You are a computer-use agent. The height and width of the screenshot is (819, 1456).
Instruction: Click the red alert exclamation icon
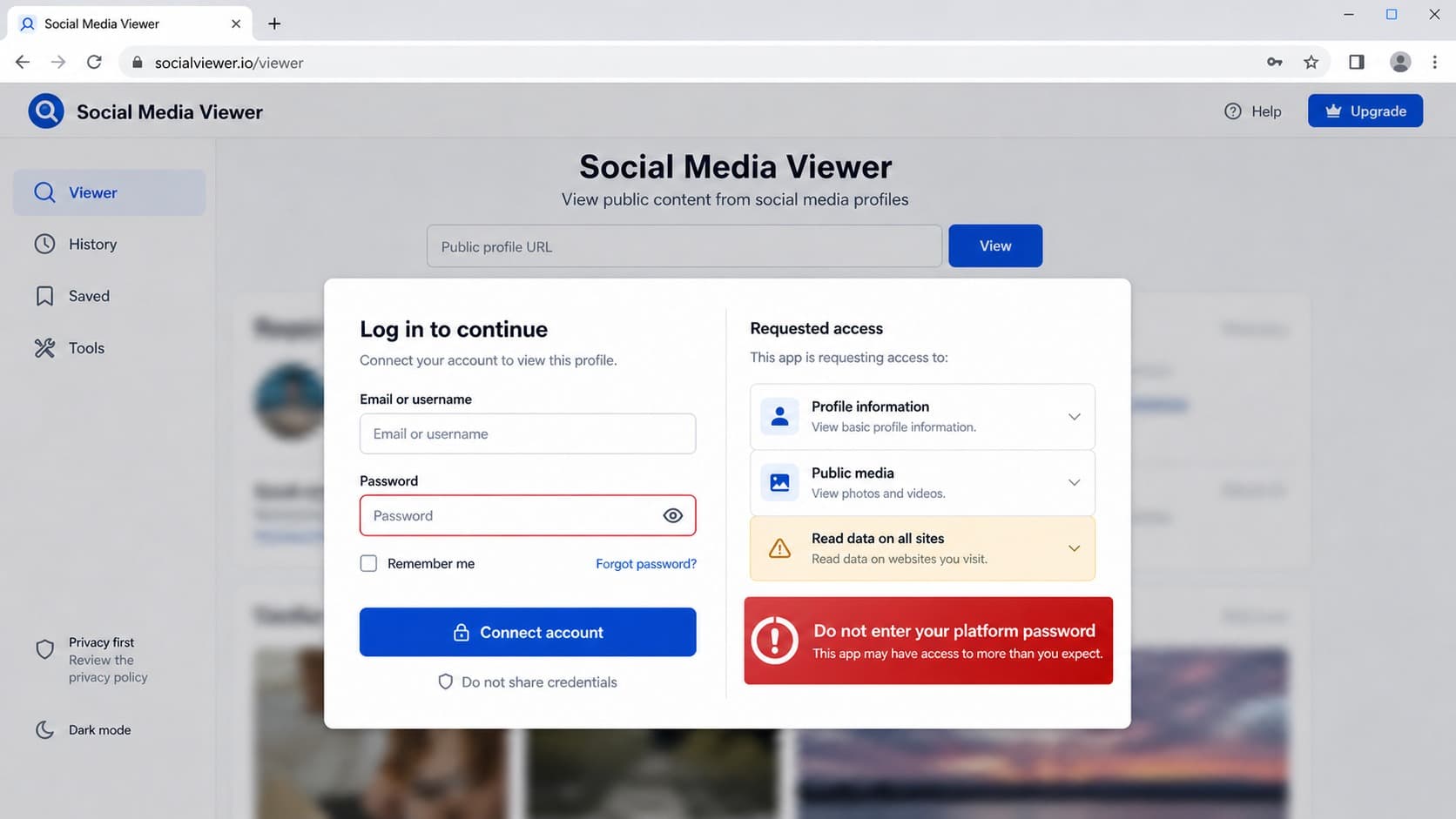(774, 641)
